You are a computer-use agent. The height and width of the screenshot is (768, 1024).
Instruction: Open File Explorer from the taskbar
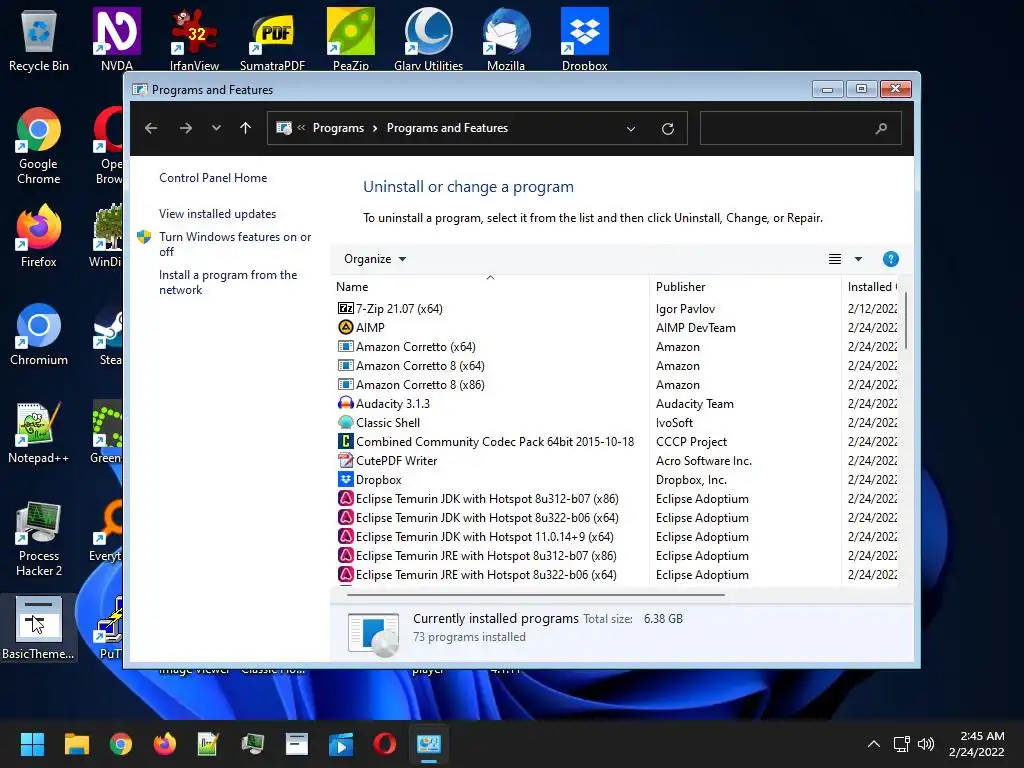(x=76, y=744)
